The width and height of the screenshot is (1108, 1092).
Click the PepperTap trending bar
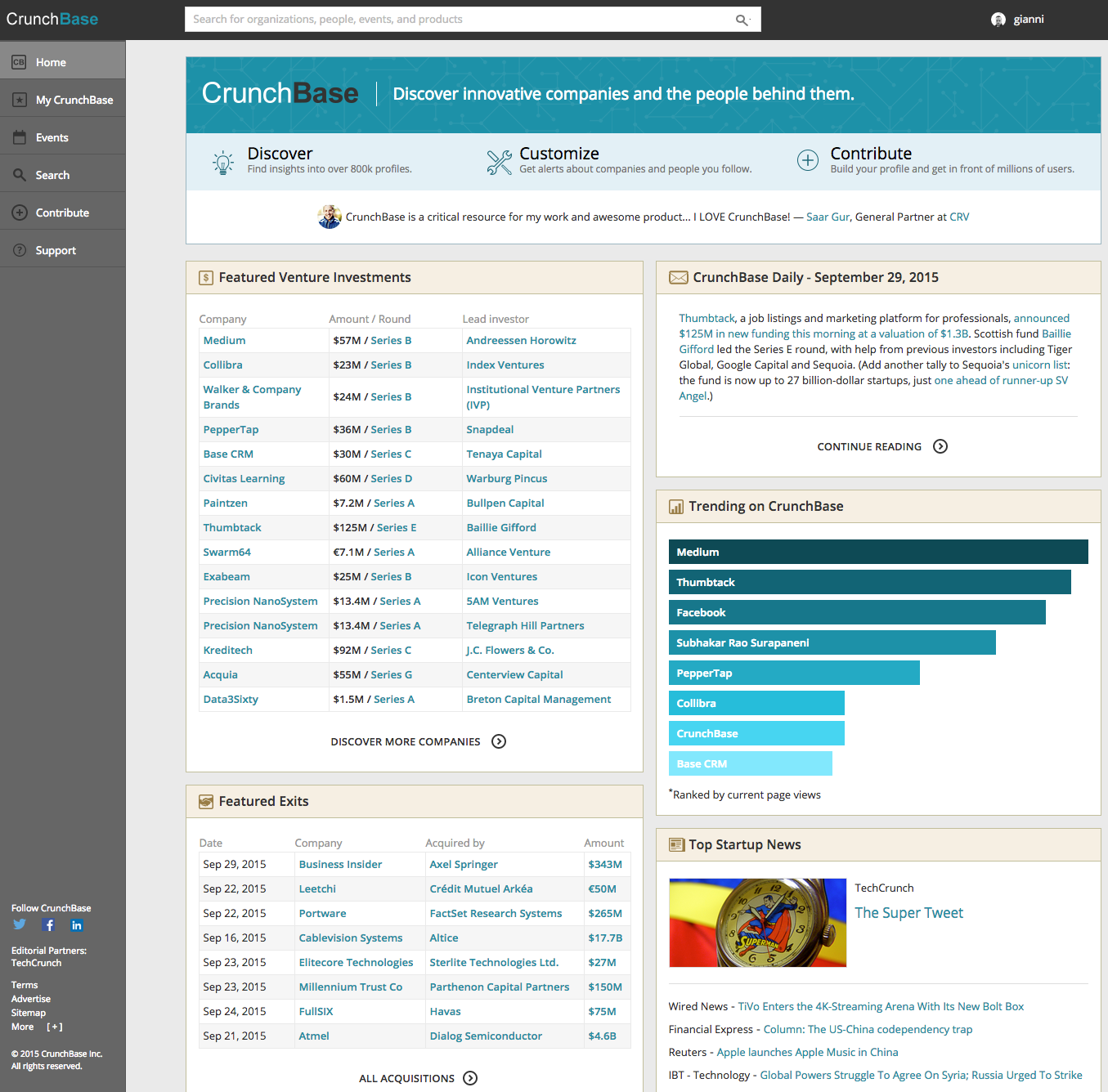(794, 673)
